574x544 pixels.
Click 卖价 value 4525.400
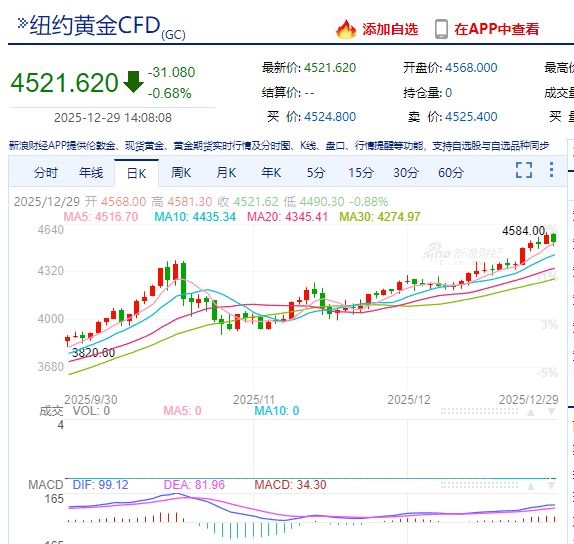pos(471,117)
